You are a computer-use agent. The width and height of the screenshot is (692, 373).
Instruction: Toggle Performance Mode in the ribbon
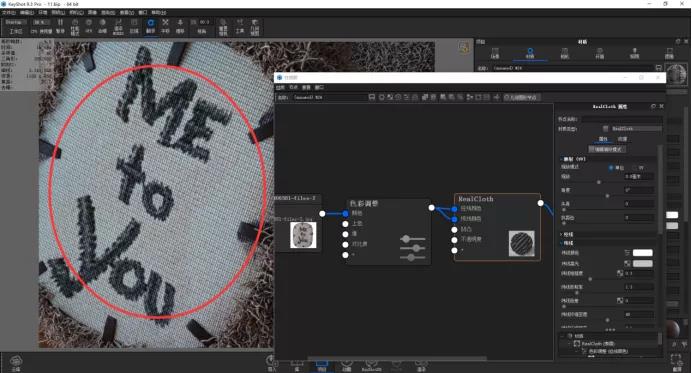75,26
